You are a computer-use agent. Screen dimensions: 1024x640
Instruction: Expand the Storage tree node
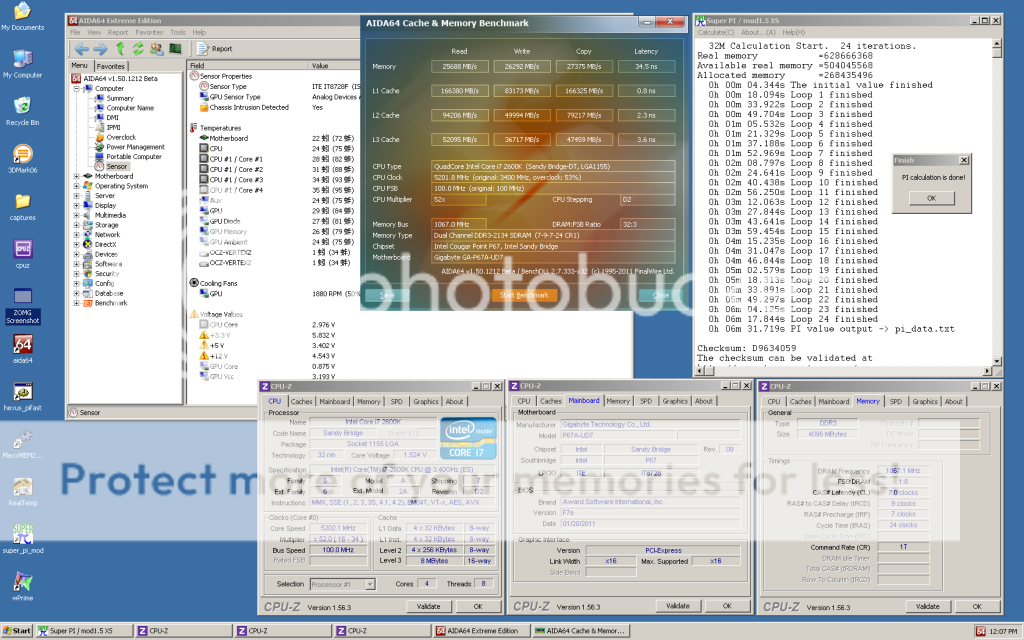click(76, 225)
